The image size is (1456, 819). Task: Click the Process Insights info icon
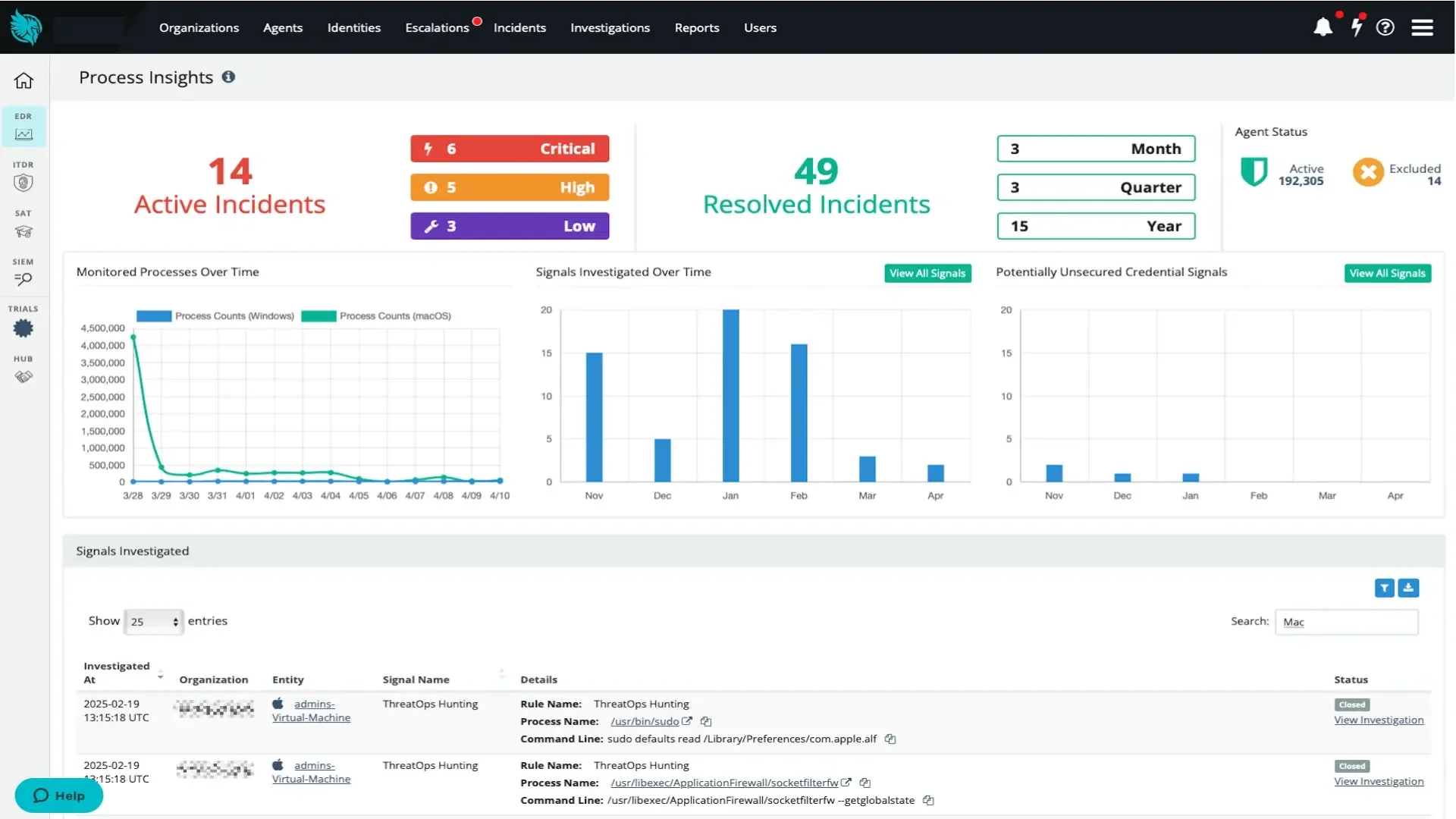click(228, 77)
